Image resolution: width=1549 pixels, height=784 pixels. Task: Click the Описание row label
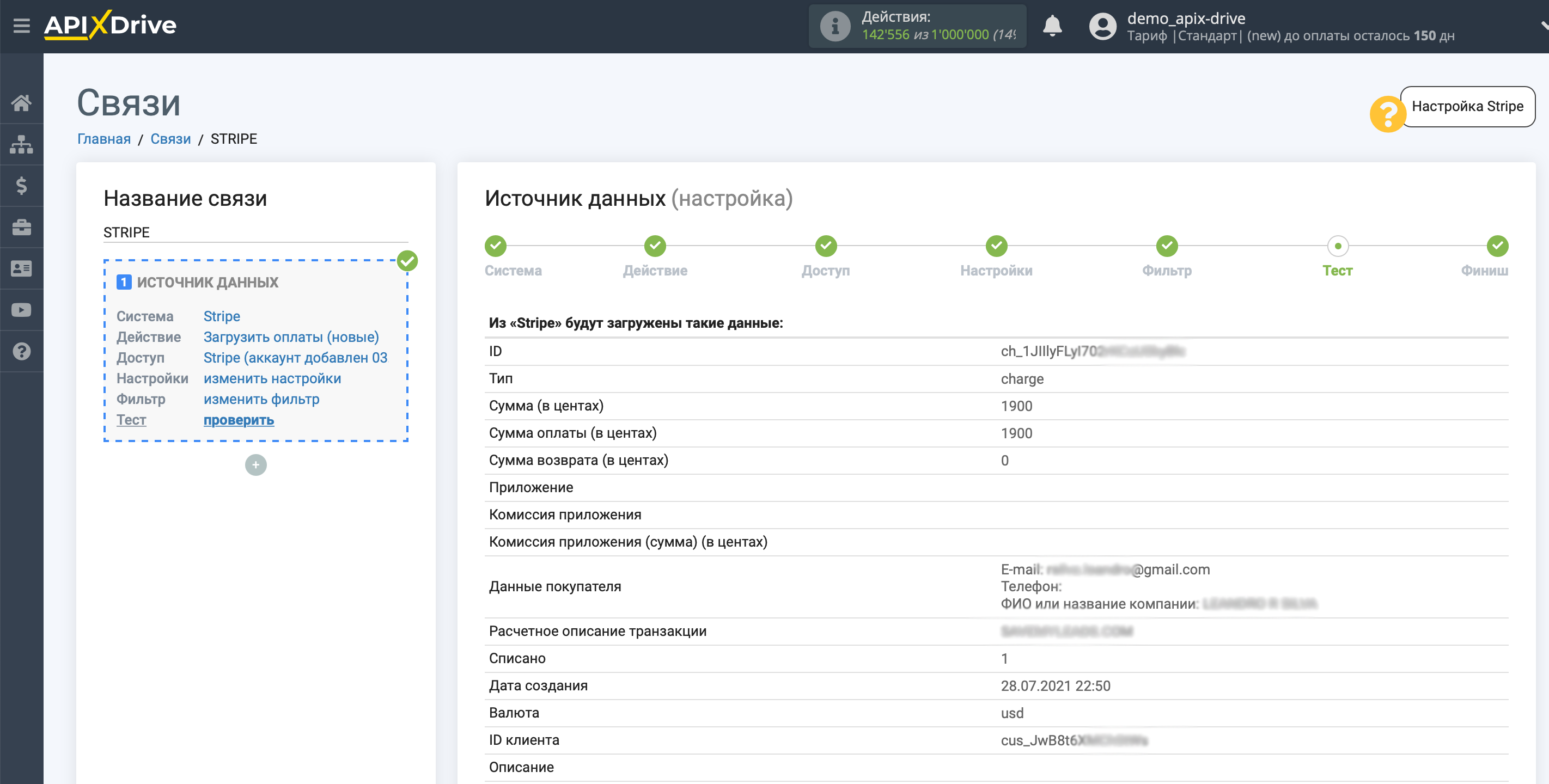pyautogui.click(x=521, y=767)
